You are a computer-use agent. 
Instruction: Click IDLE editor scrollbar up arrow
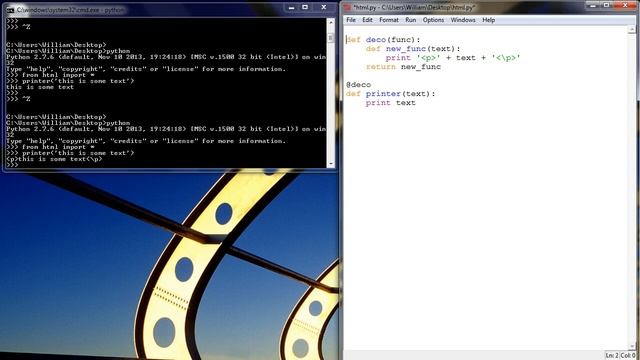(632, 30)
